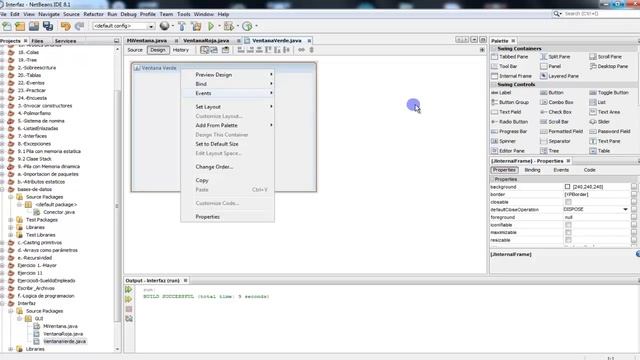Open Code tab in Properties panel
The height and width of the screenshot is (360, 640).
tap(589, 170)
